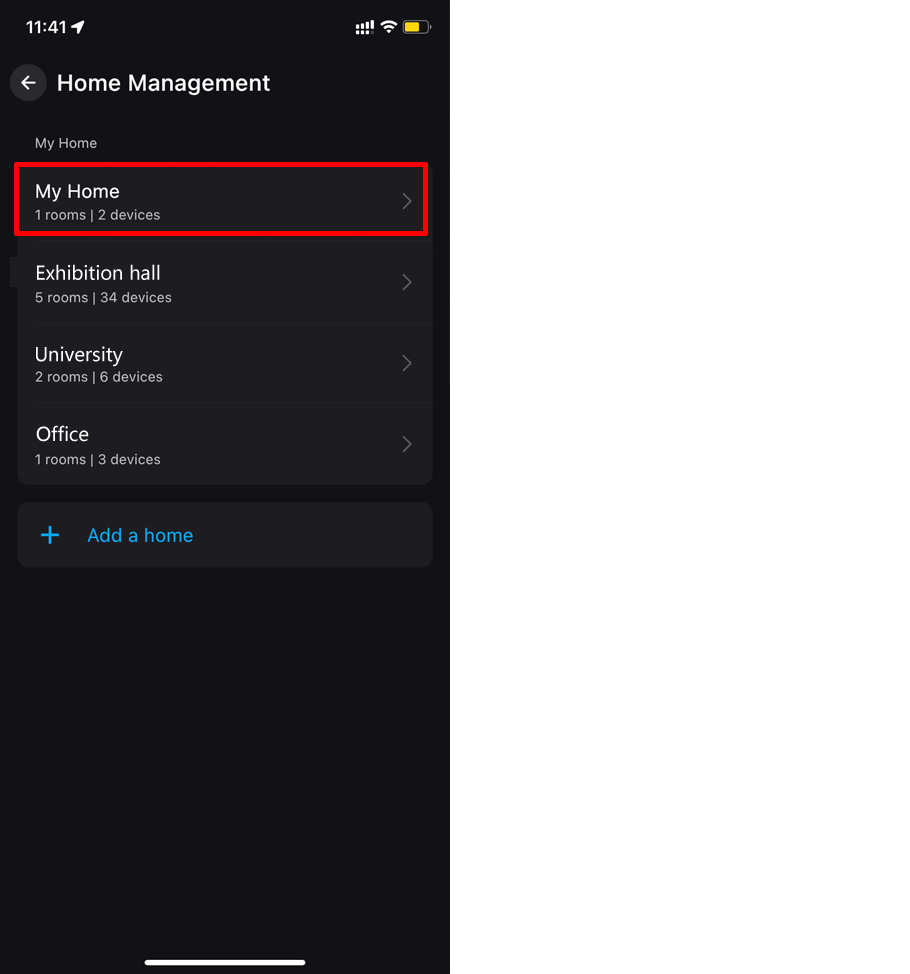Click the Home Management page title
910x974 pixels.
pyautogui.click(x=163, y=83)
